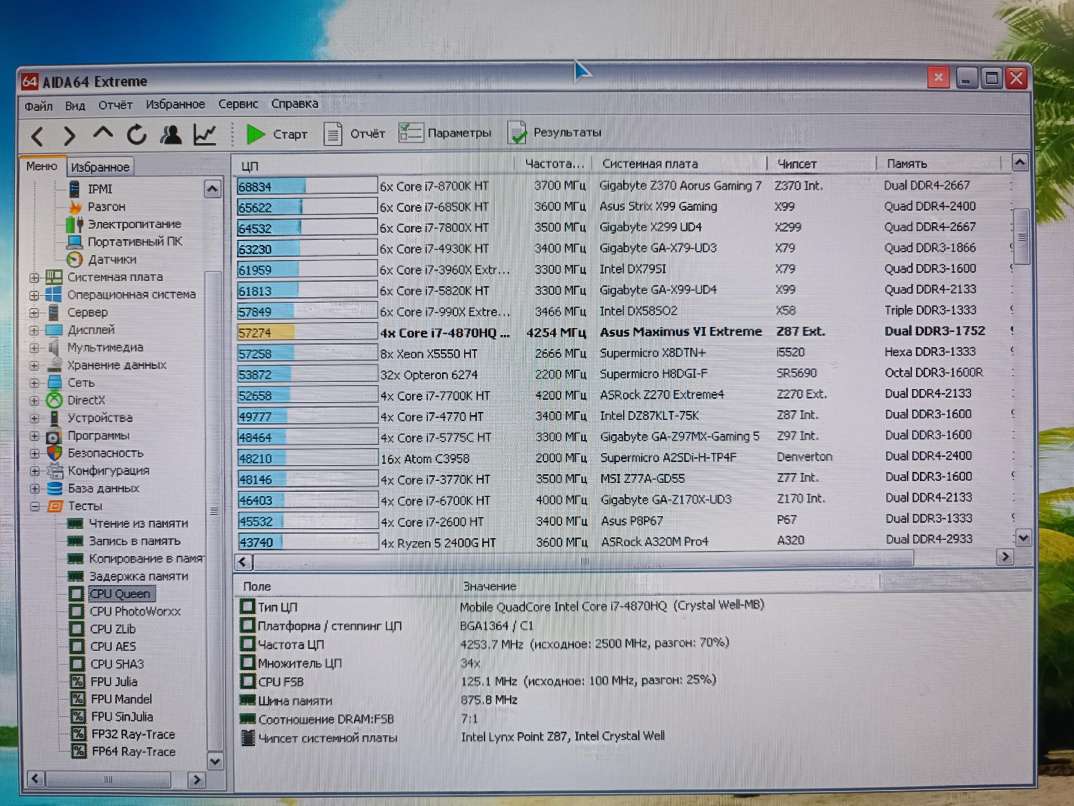The height and width of the screenshot is (806, 1074).
Task: Click the Частота ЦП field row
Action: click(486, 644)
